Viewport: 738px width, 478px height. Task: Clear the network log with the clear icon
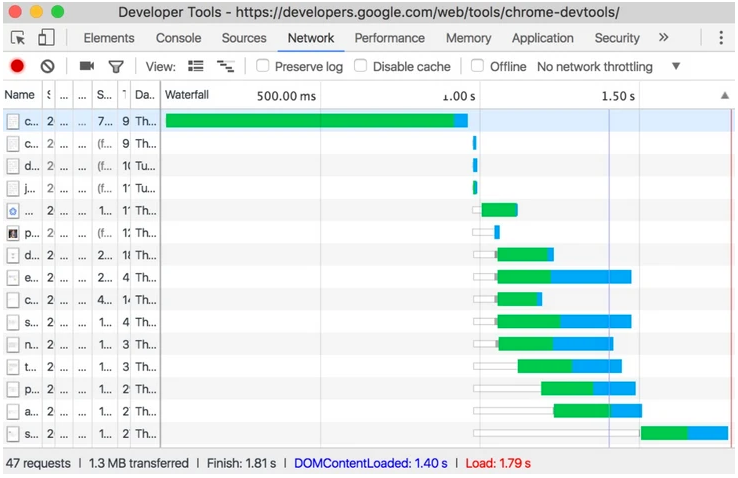click(x=47, y=66)
